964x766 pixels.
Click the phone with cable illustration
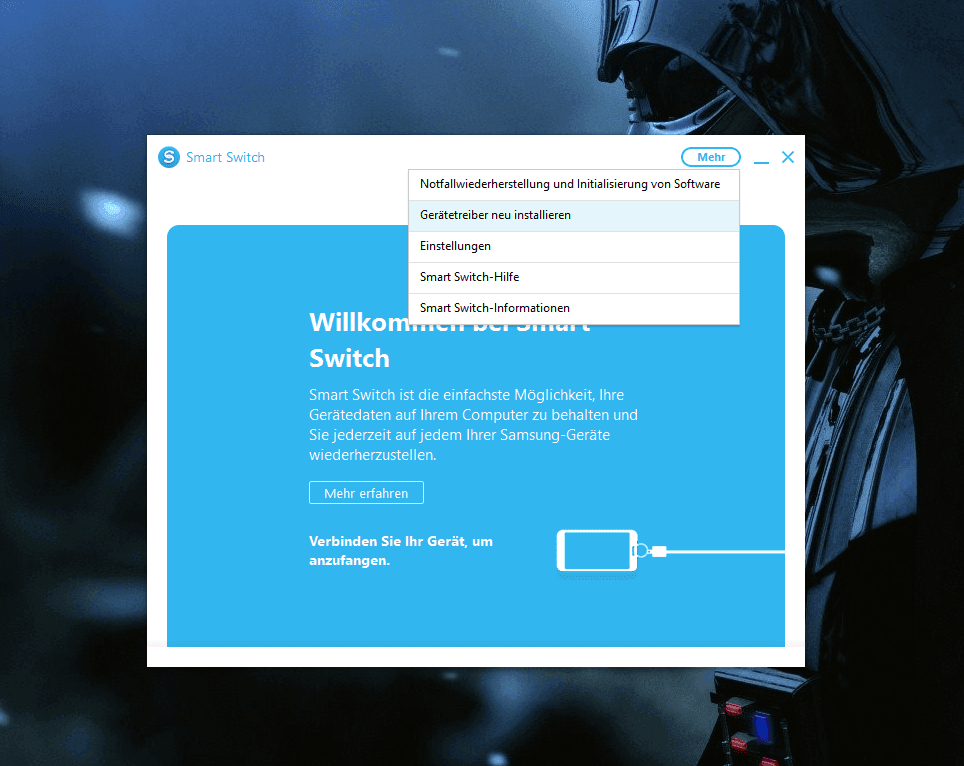(670, 551)
